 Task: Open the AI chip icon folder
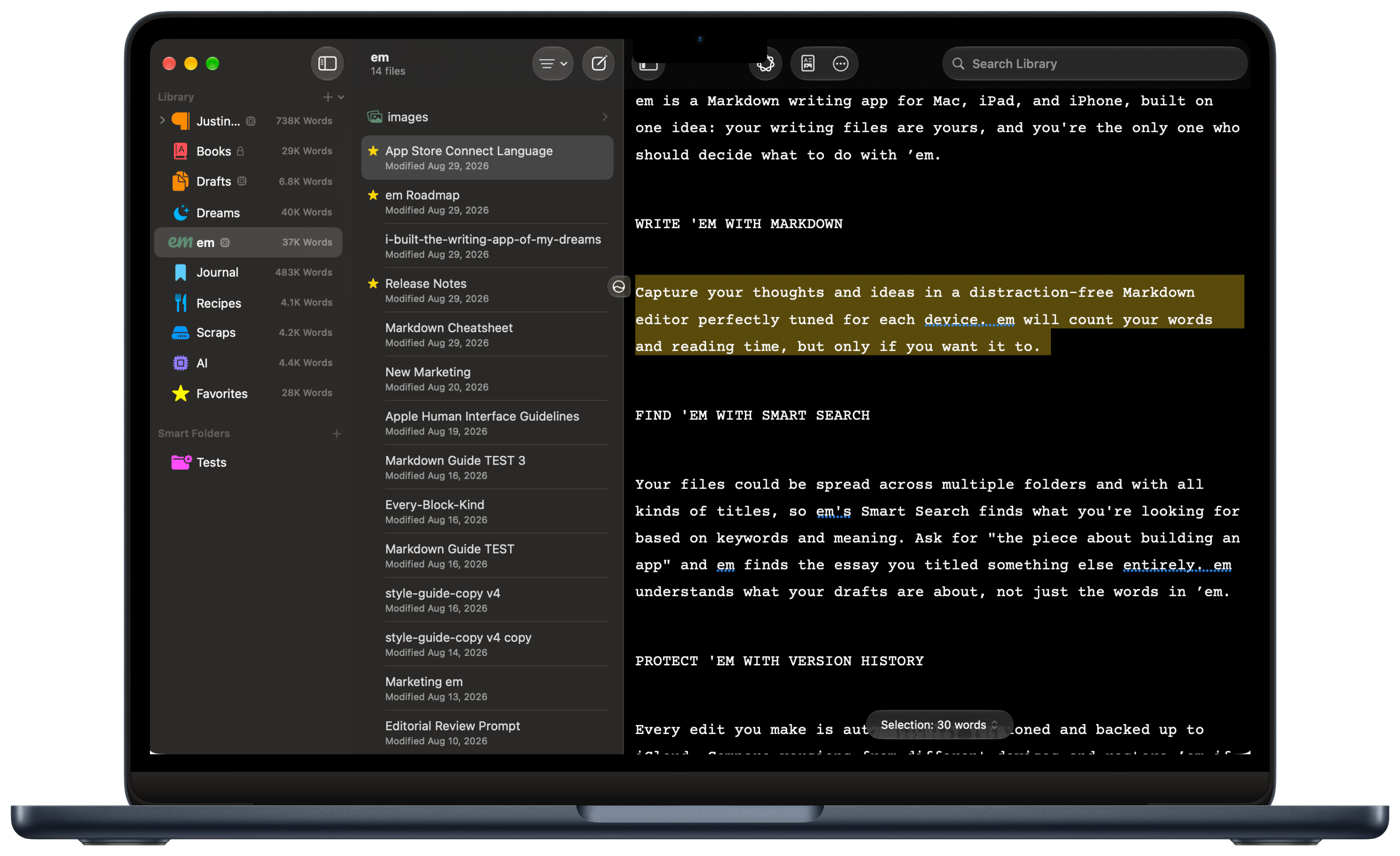[x=180, y=363]
